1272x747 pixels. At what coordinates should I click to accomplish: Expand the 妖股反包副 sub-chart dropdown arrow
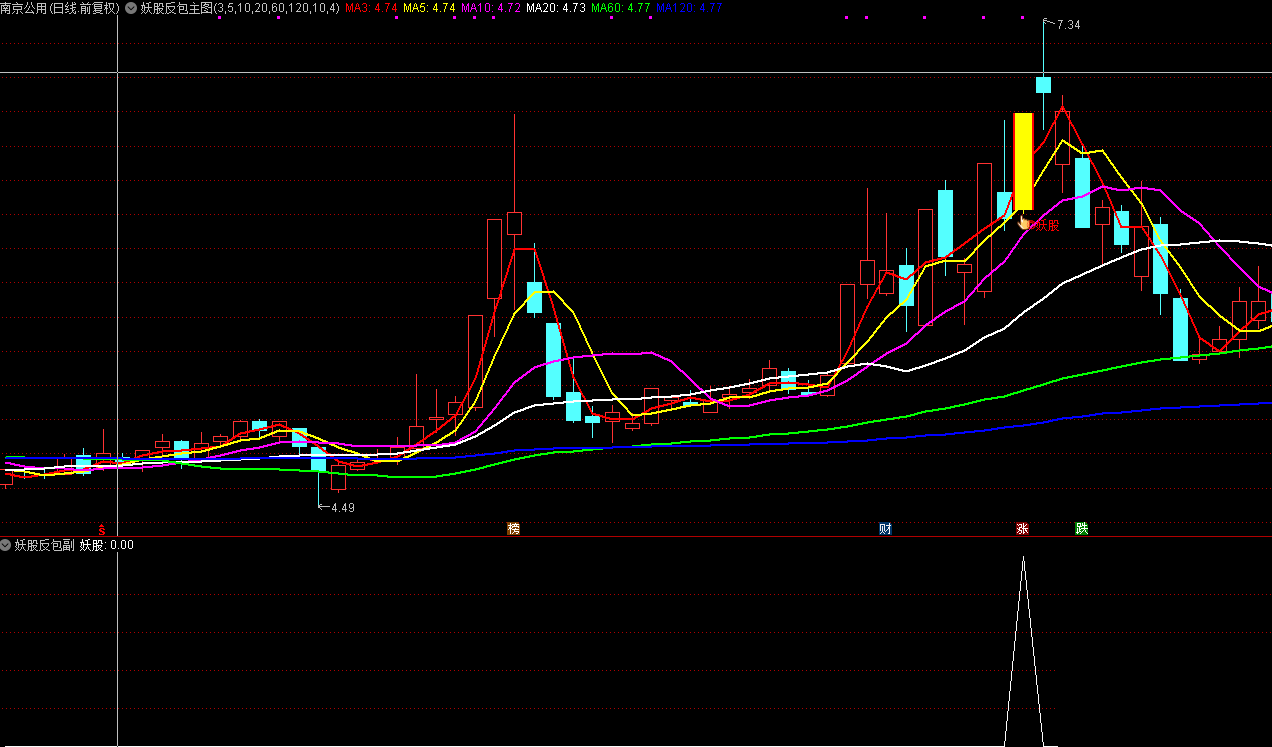pos(6,545)
